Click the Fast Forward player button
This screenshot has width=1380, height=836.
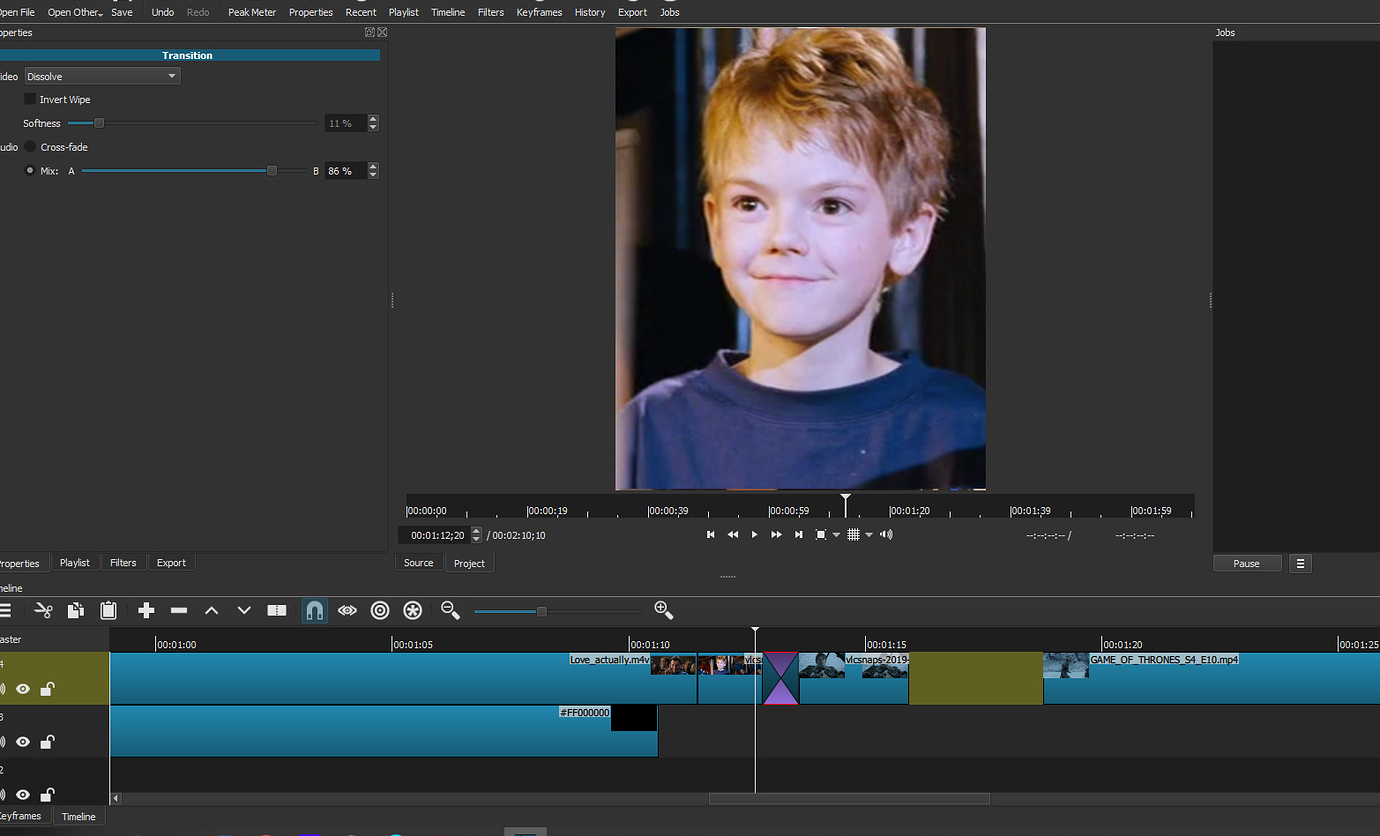click(x=777, y=535)
